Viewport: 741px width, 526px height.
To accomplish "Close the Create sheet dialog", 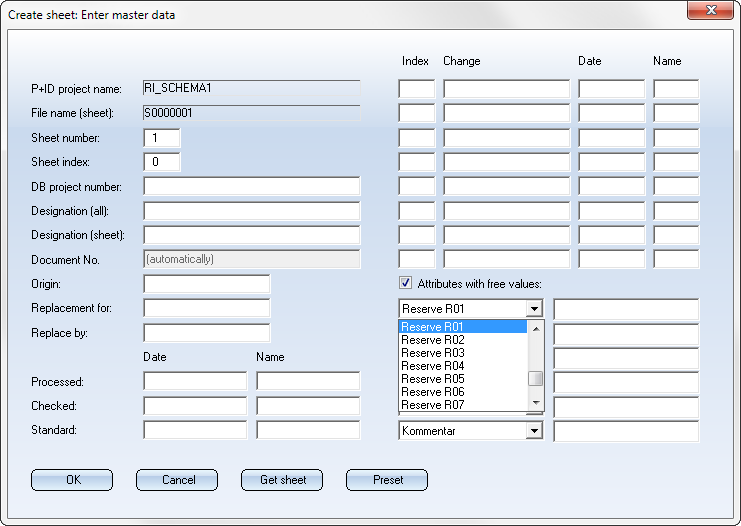I will coord(711,11).
